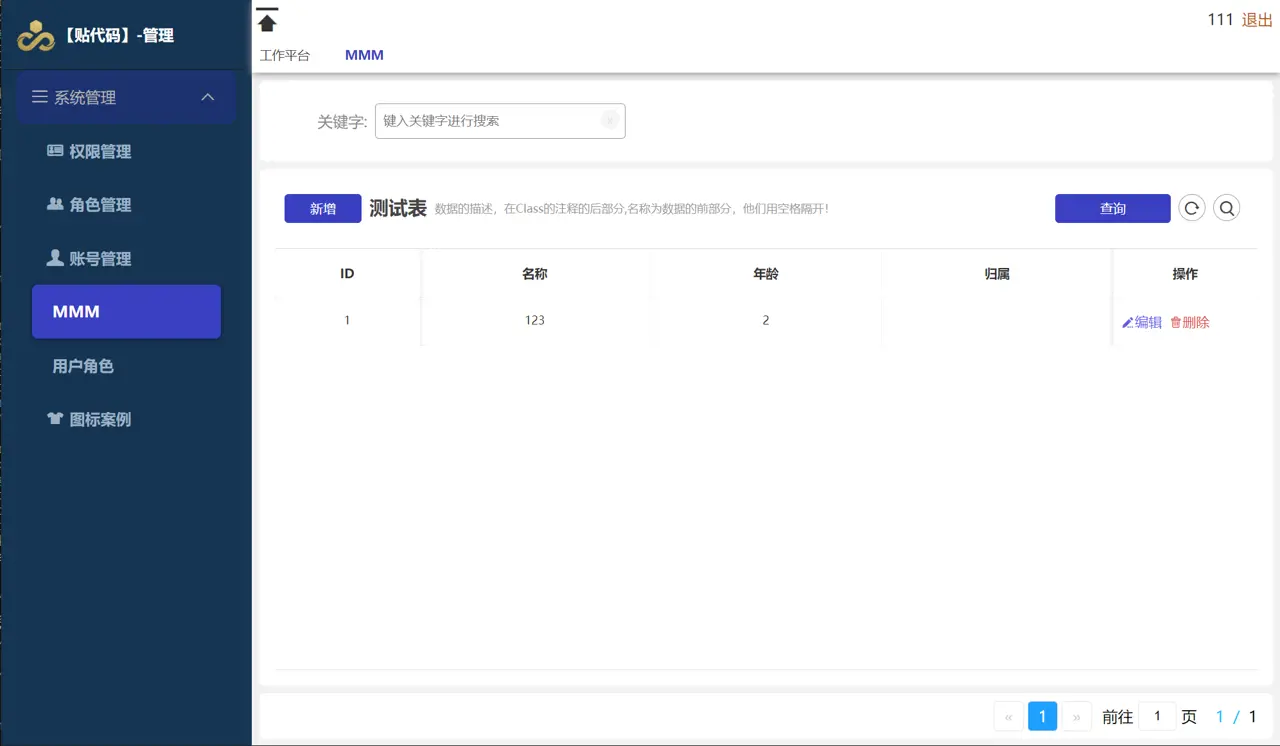Open 角色管理 in the sidebar

point(89,205)
